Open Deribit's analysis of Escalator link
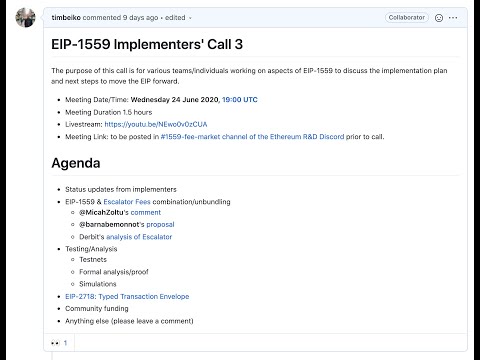 coord(139,237)
